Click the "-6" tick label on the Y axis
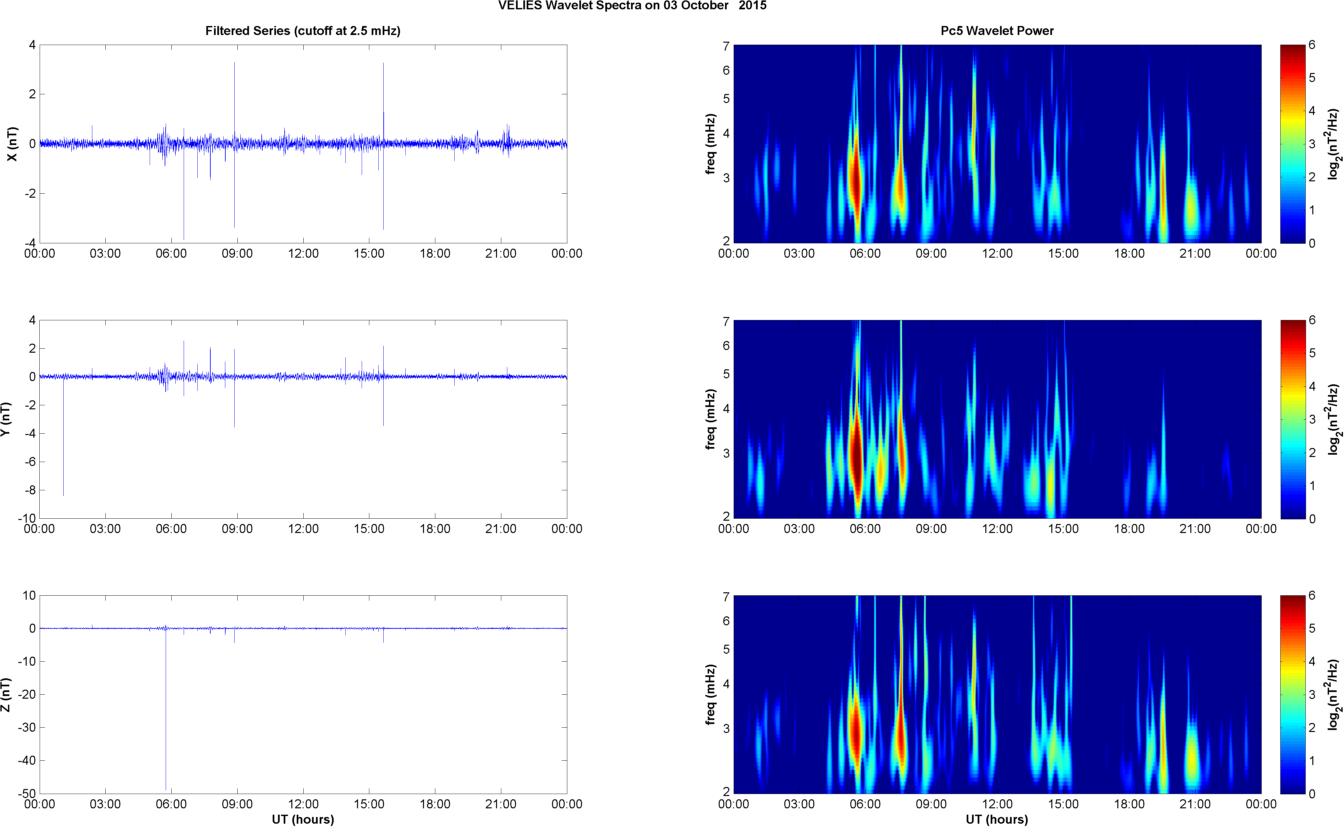This screenshot has width=1344, height=827. tap(29, 462)
